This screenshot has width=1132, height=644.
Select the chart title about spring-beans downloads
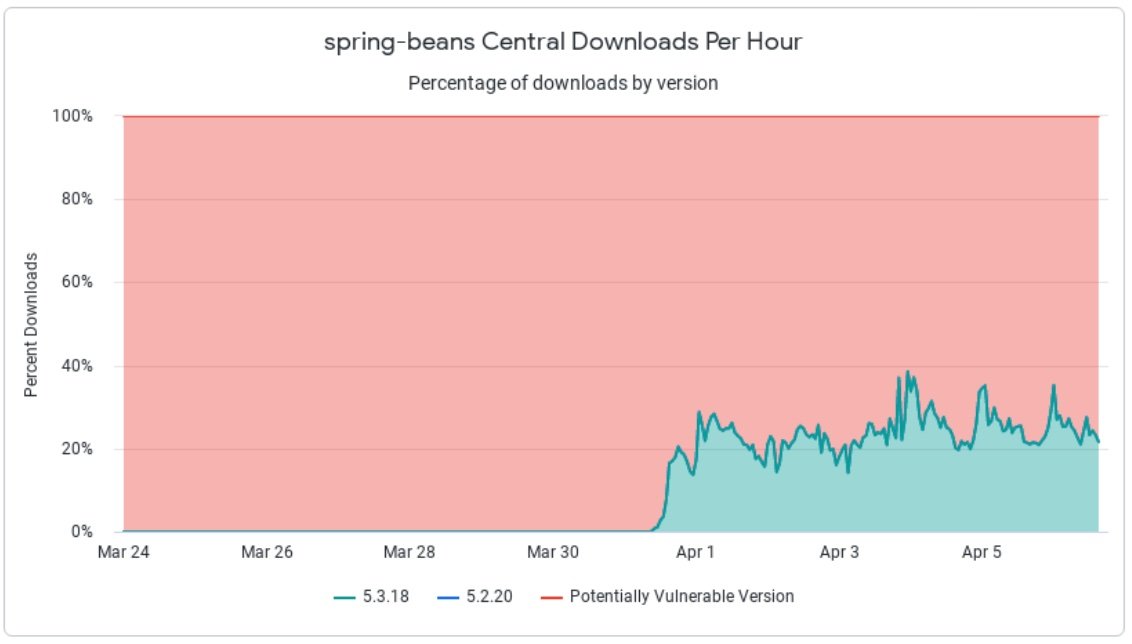click(x=563, y=43)
